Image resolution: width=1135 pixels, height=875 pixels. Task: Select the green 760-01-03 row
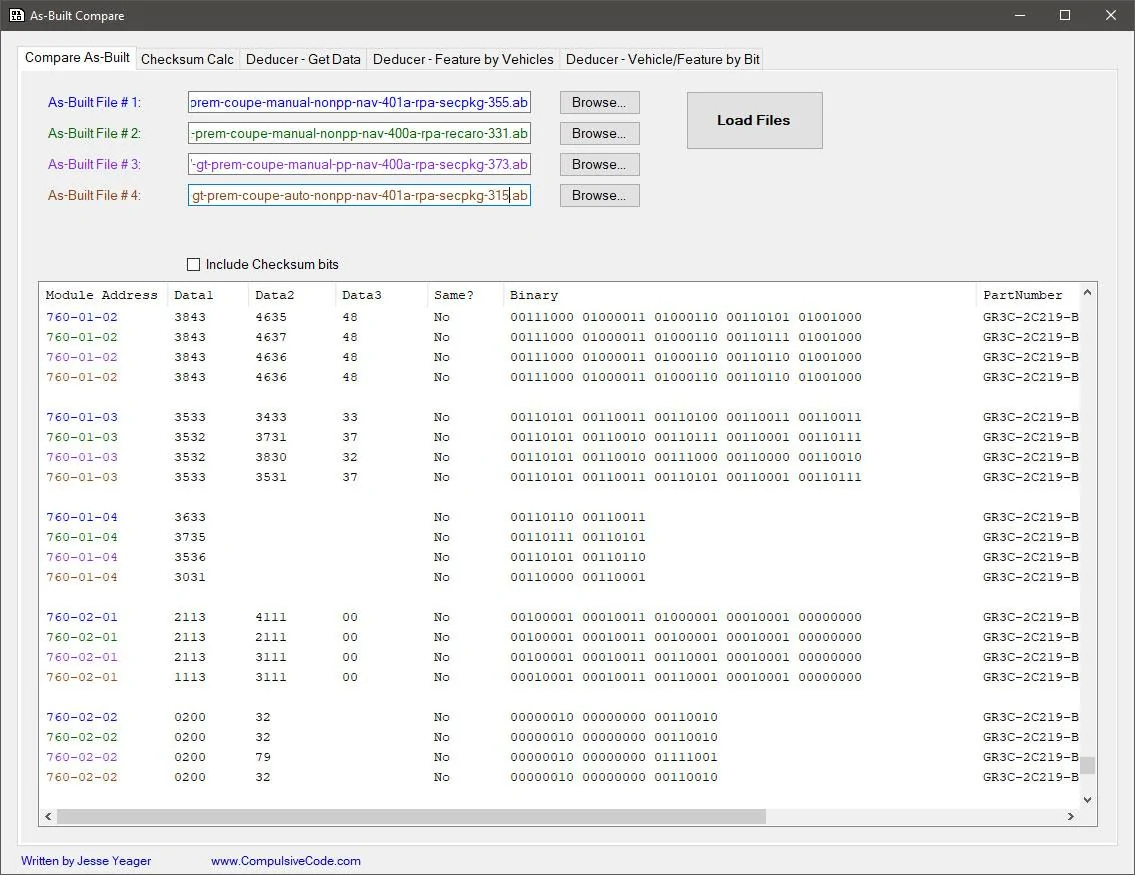(x=561, y=437)
